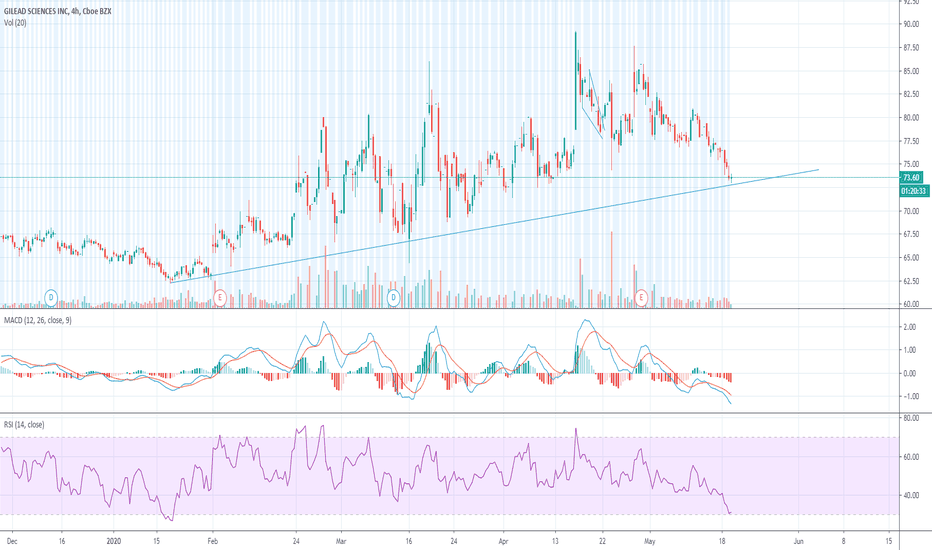932x550 pixels.
Task: Click the current price label 73.60
Action: pos(911,177)
